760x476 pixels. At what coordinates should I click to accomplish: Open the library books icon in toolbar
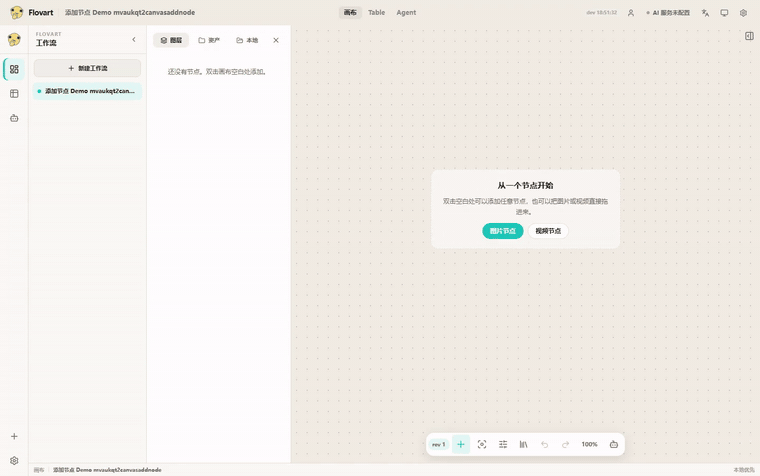(523, 444)
